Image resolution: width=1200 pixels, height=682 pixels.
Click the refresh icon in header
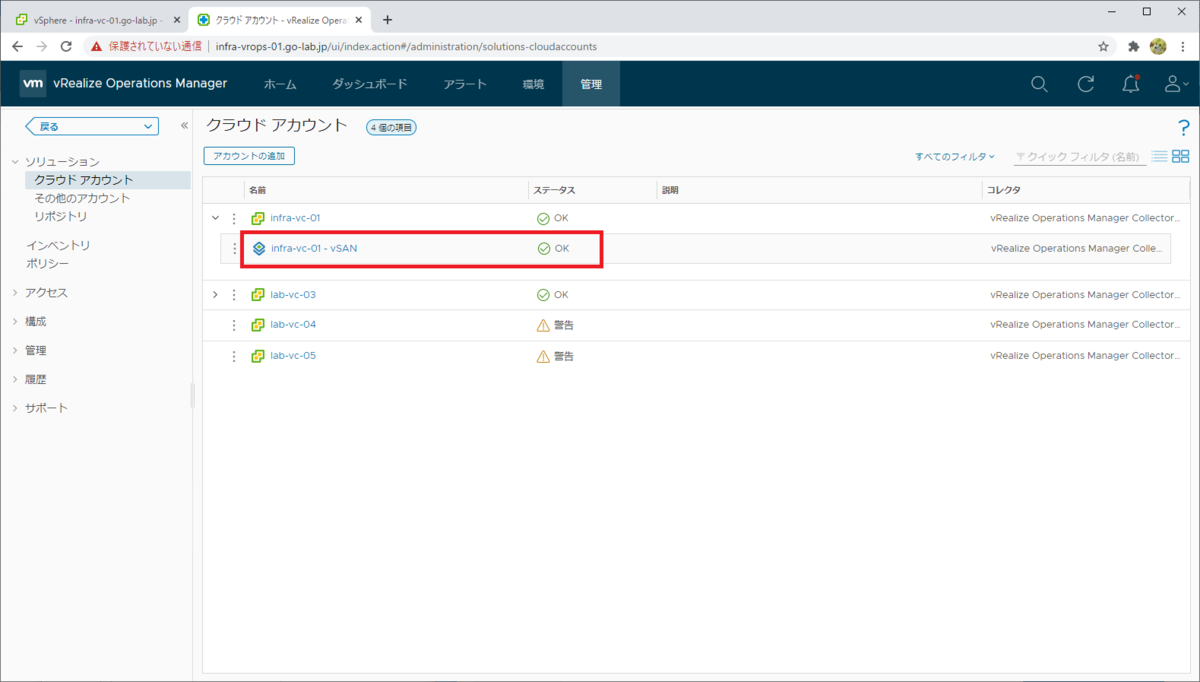1085,84
